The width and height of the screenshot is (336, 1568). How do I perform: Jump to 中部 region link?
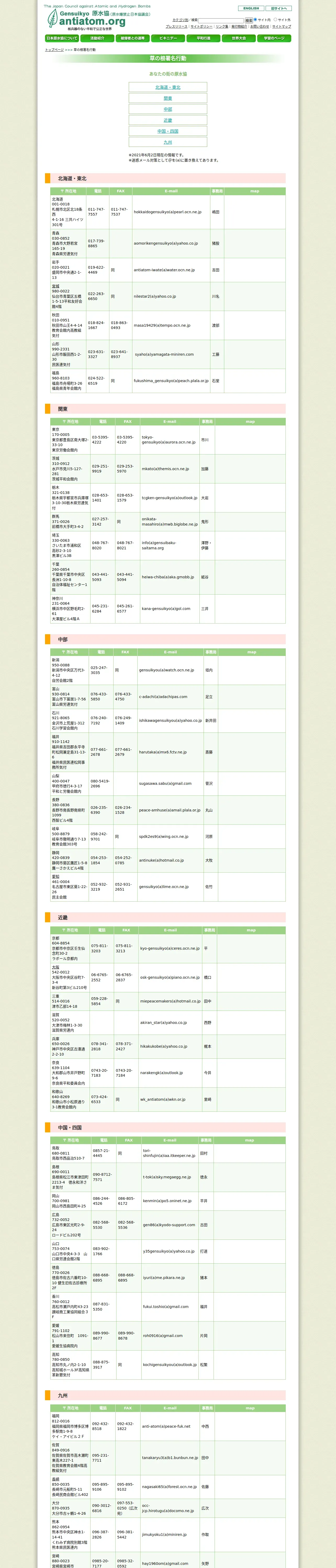tap(168, 109)
